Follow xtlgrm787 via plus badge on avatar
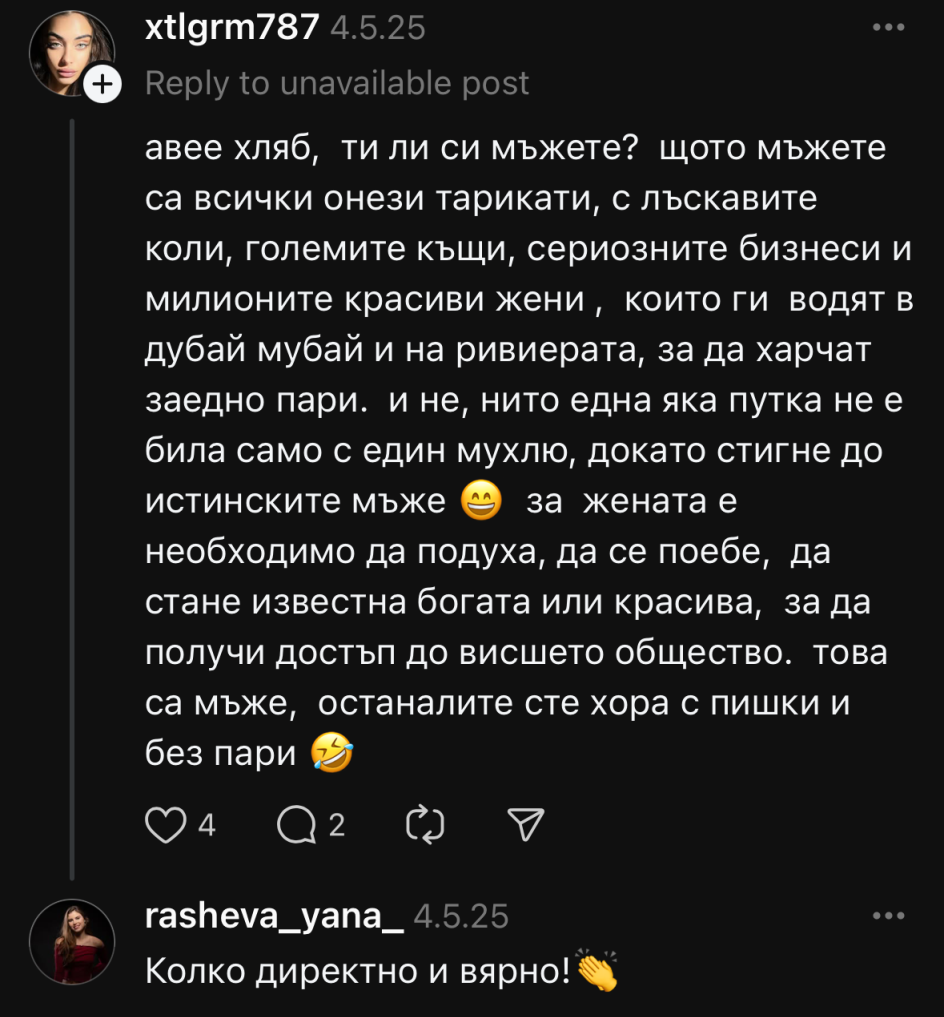The width and height of the screenshot is (944, 1017). click(x=101, y=86)
